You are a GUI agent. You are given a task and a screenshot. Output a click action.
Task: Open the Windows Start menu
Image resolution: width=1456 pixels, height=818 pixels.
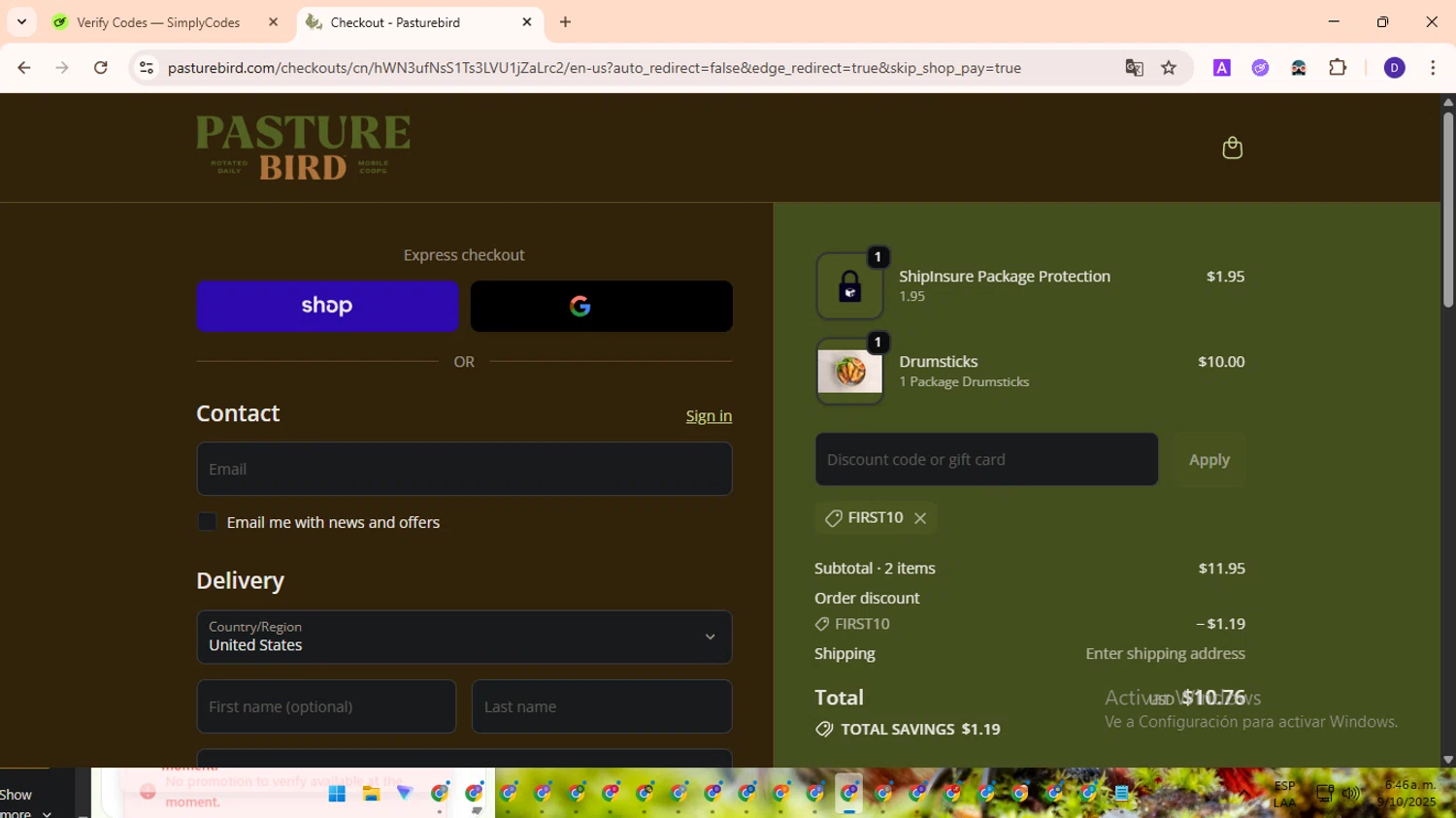tap(337, 794)
